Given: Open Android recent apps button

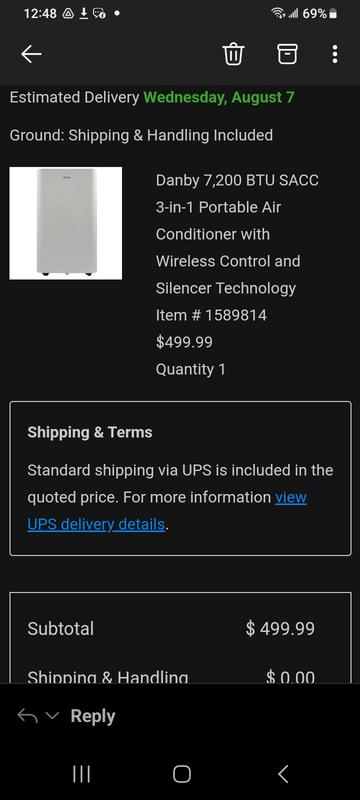Looking at the screenshot, I should click(82, 774).
